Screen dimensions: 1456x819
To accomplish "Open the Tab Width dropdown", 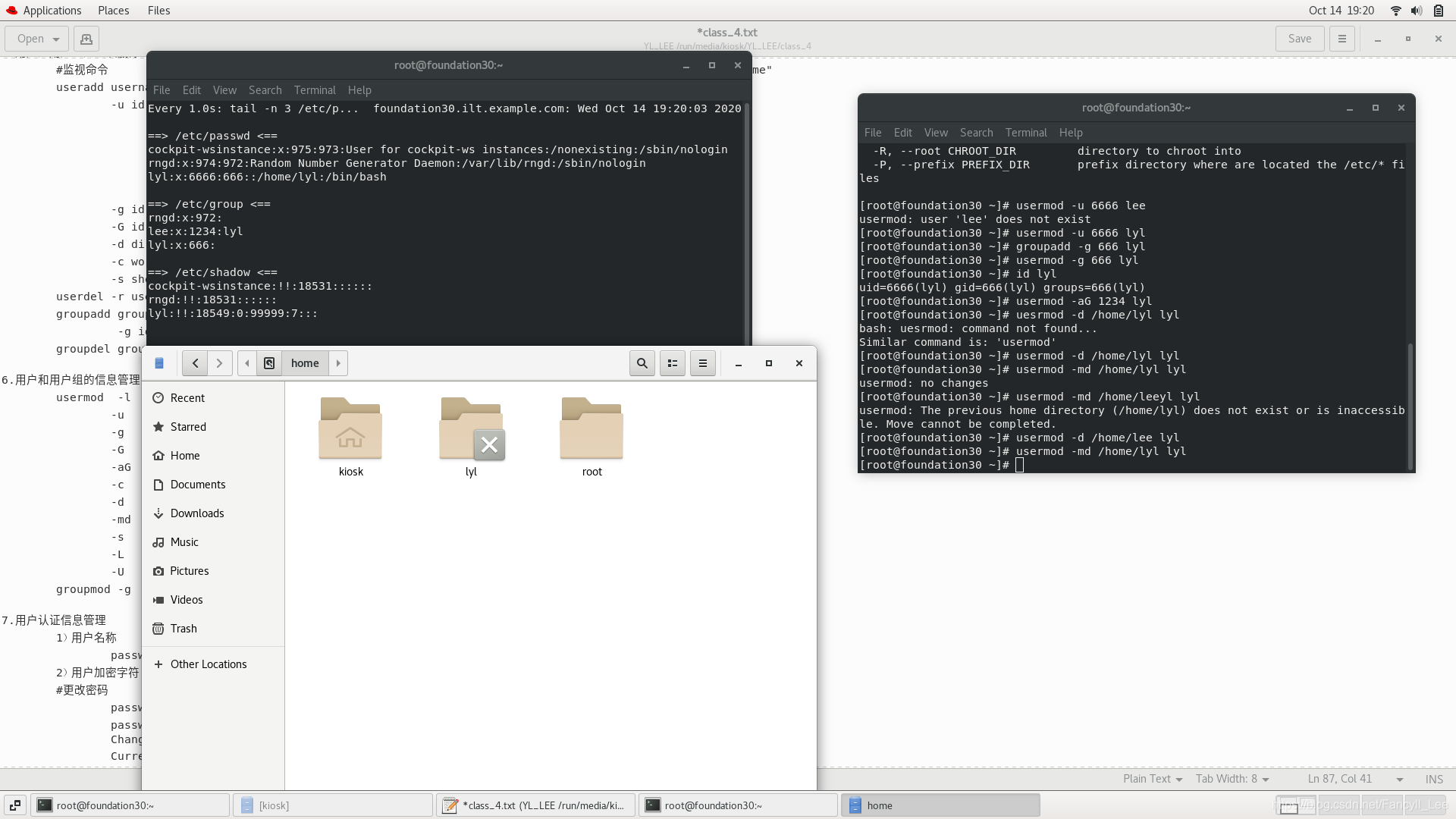I will [1232, 779].
